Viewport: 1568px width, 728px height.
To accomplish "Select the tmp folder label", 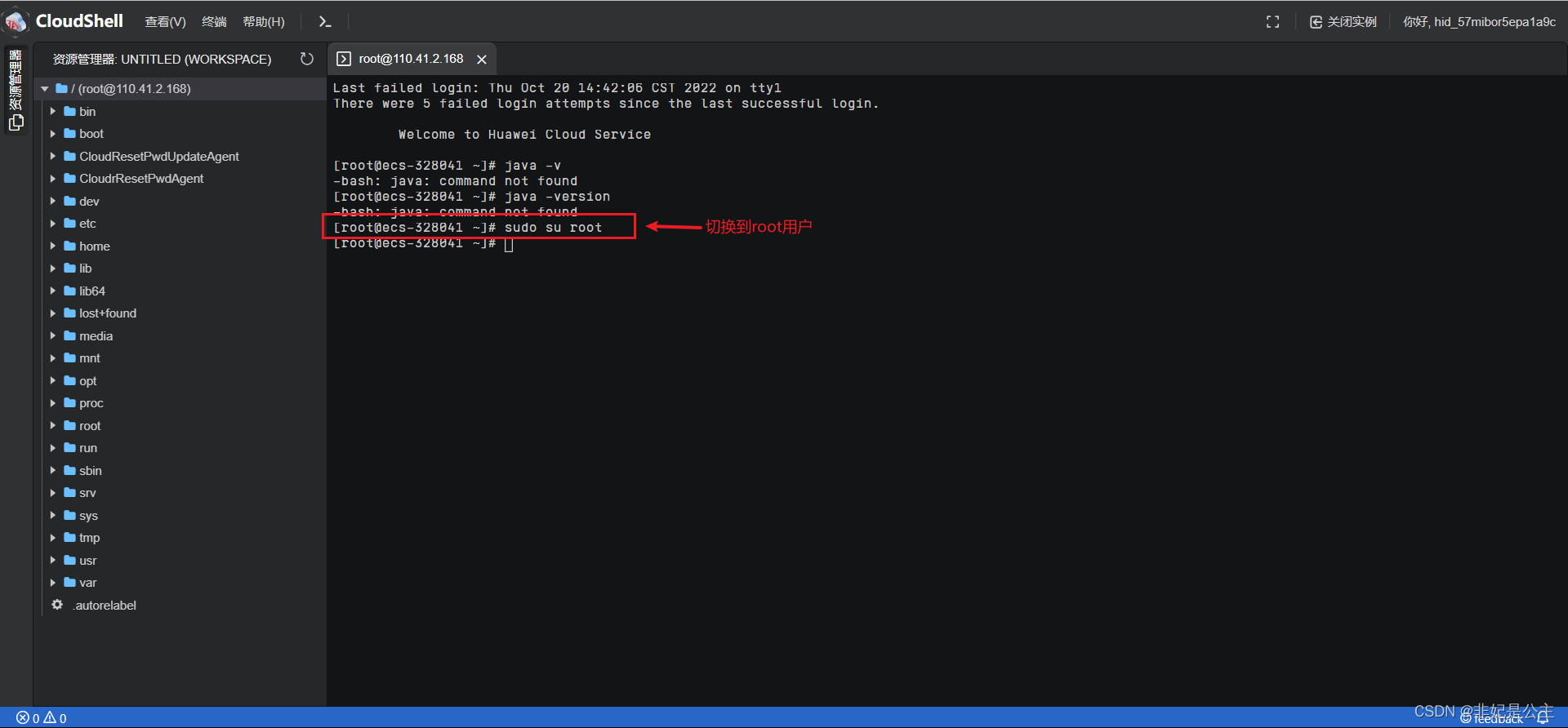I will [89, 538].
